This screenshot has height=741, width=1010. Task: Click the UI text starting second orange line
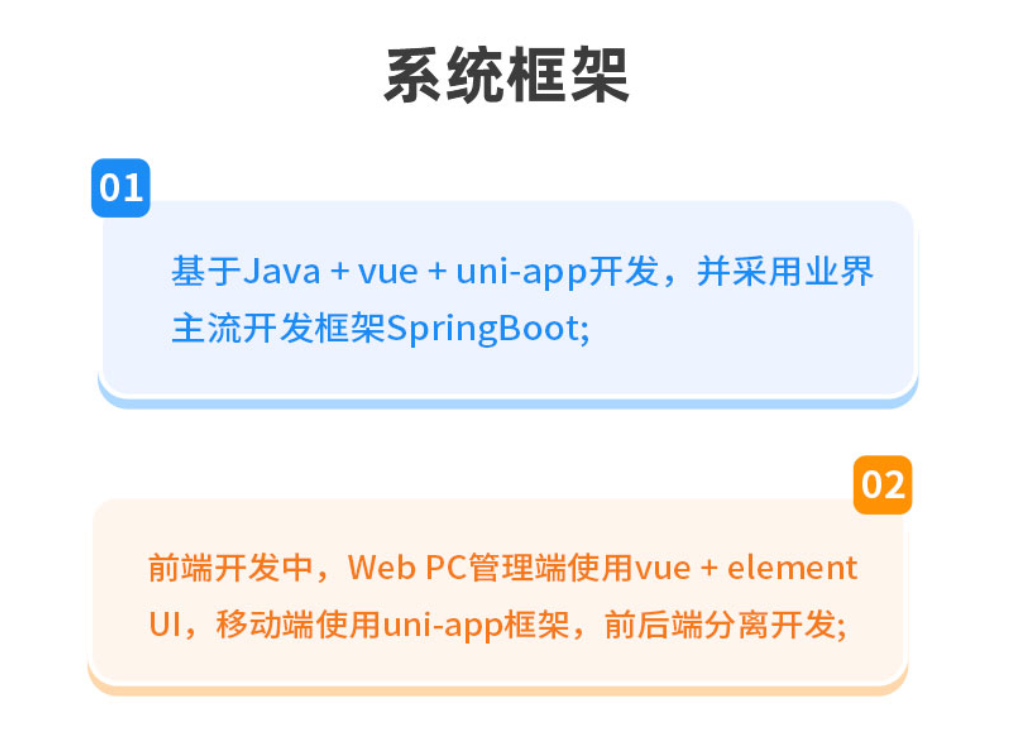(165, 625)
